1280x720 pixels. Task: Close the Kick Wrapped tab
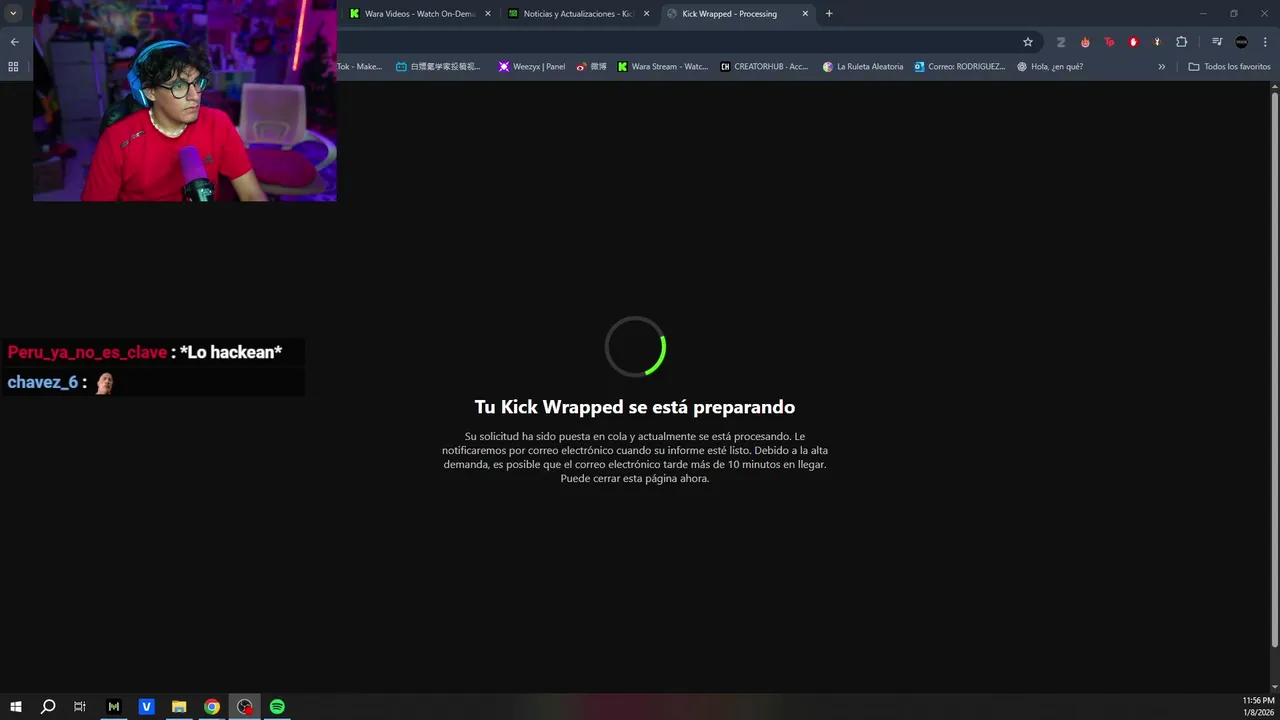point(805,14)
